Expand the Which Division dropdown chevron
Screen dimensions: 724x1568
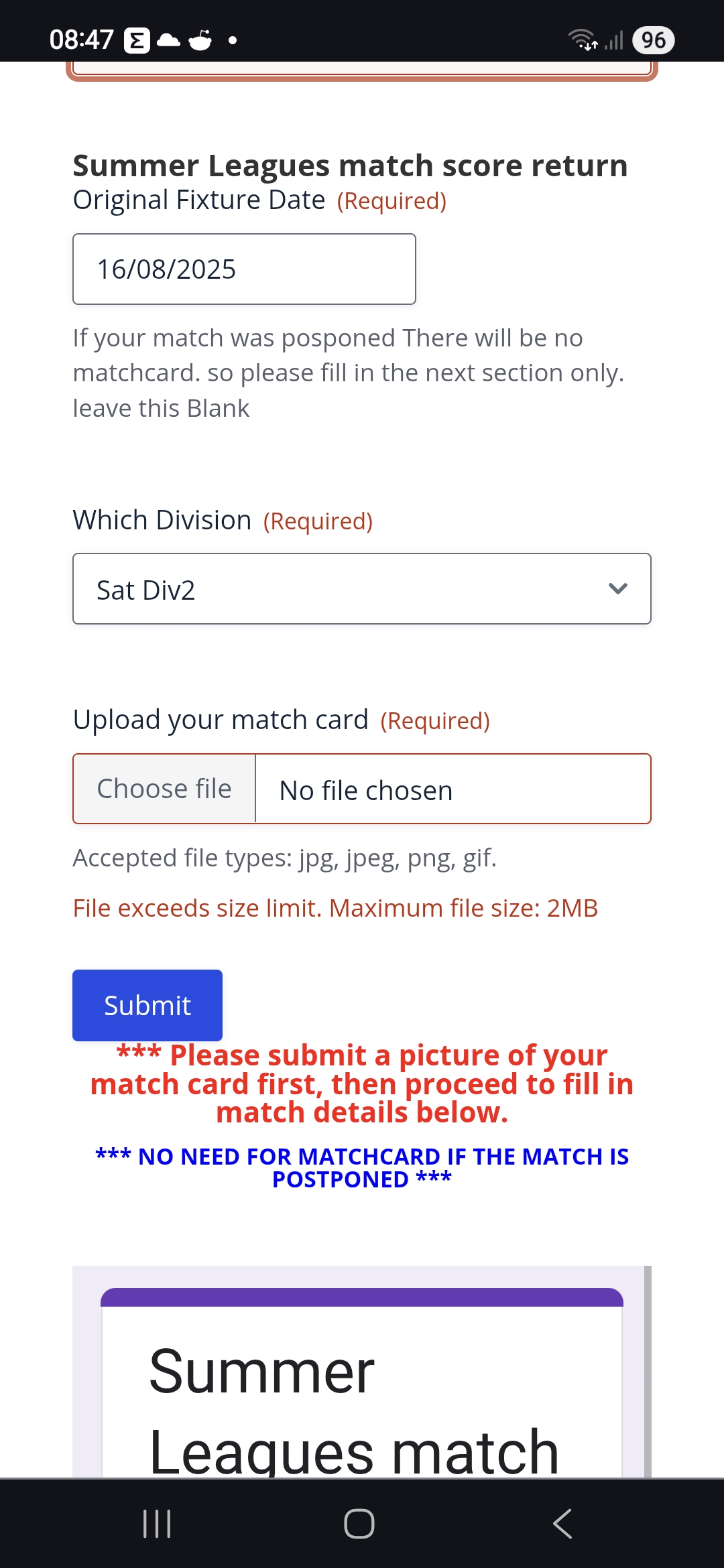pos(617,589)
